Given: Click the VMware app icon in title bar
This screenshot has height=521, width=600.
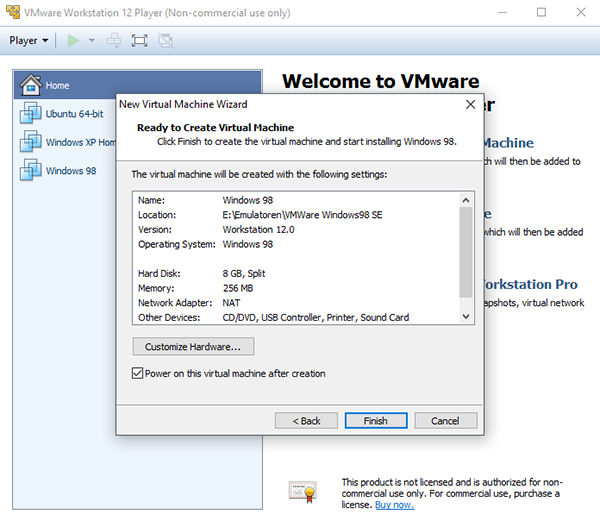Looking at the screenshot, I should (x=11, y=12).
